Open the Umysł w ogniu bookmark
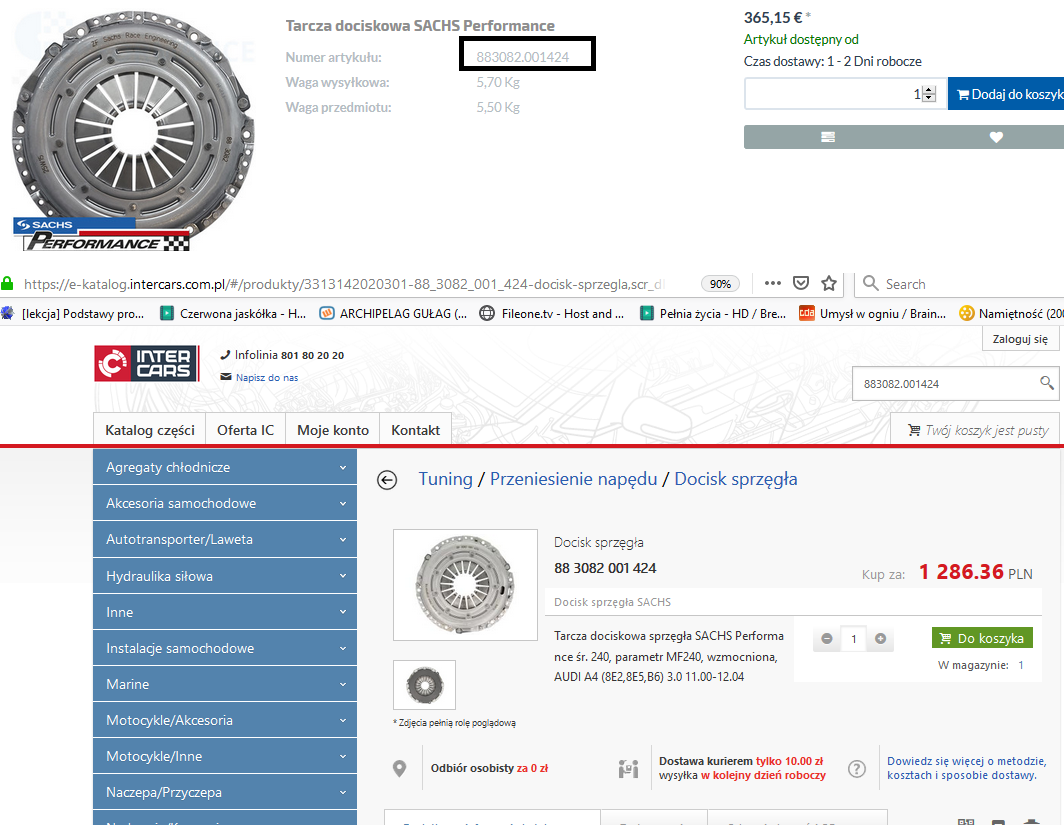The image size is (1064, 825). pyautogui.click(x=872, y=313)
